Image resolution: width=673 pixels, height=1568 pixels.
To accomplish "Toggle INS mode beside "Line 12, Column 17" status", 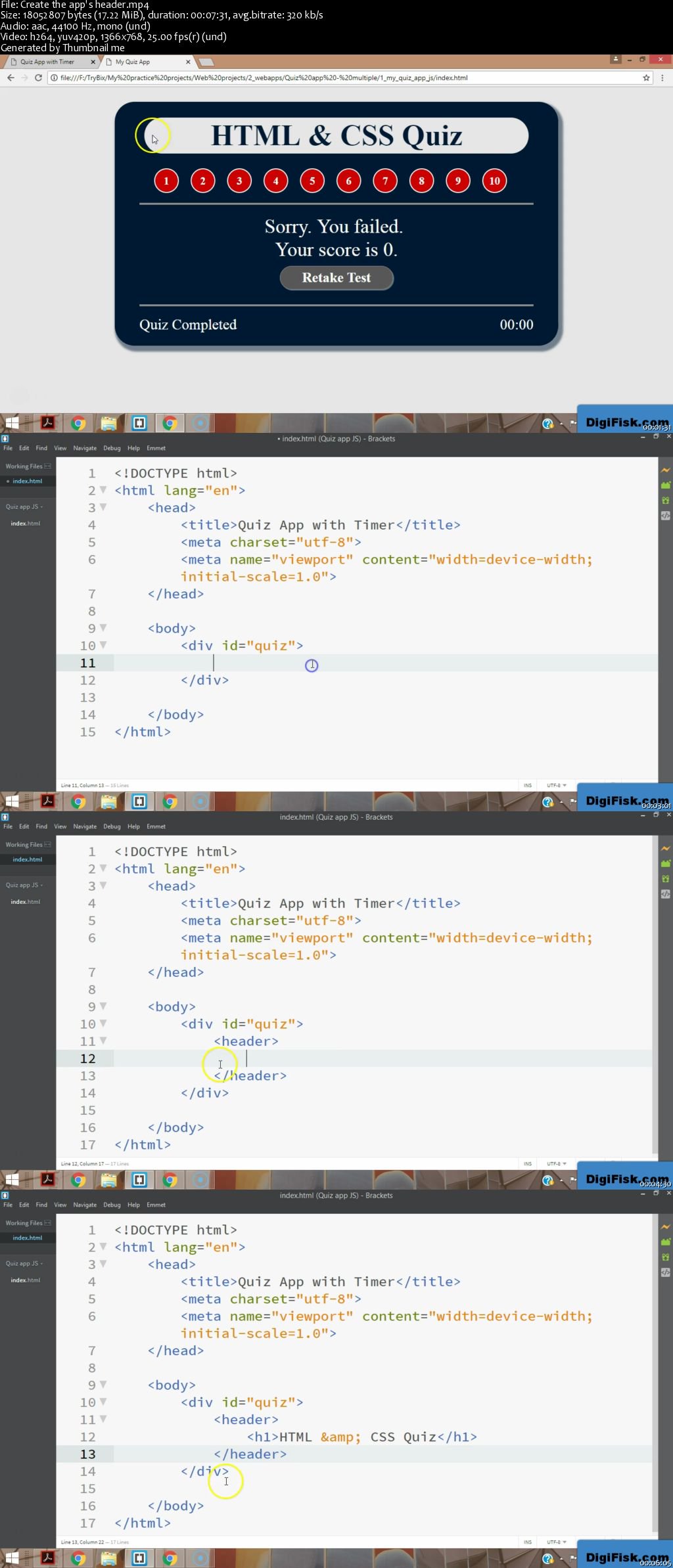I will pos(528,1164).
